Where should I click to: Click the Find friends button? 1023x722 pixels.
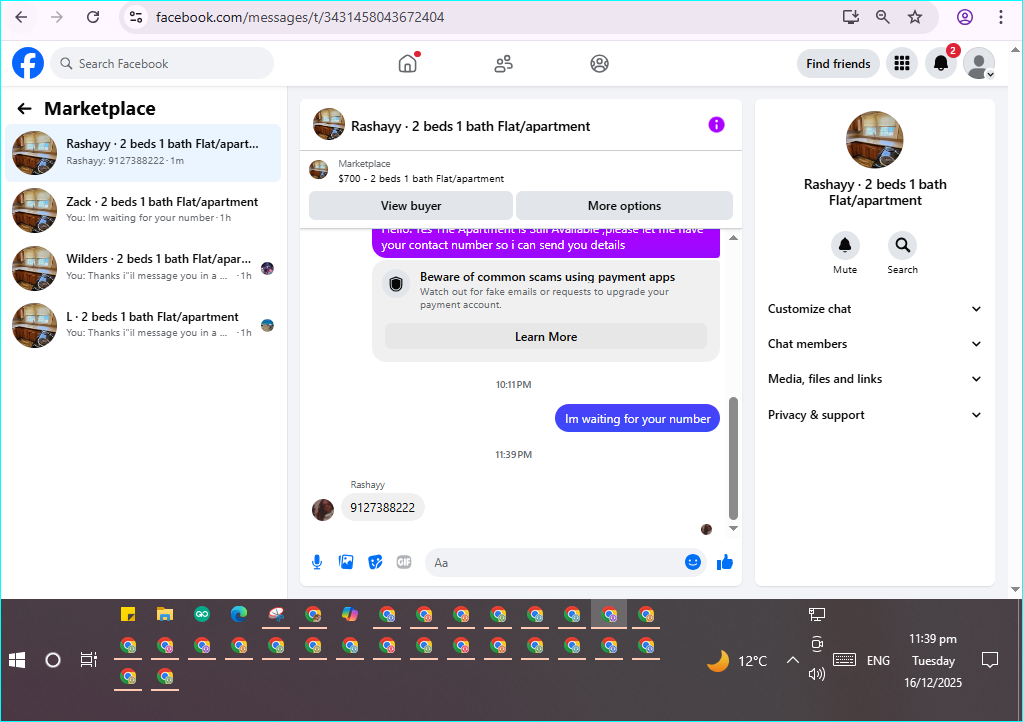[838, 63]
